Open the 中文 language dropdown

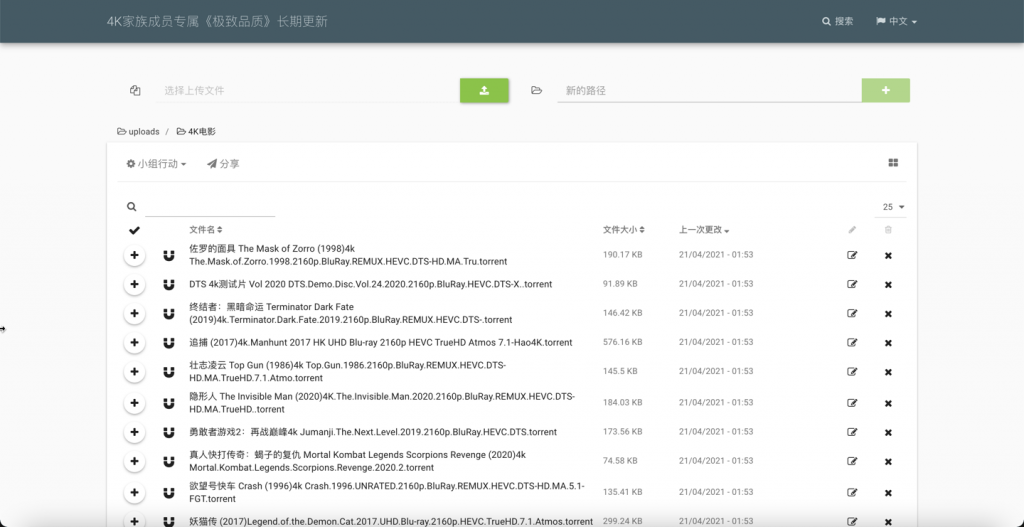pyautogui.click(x=897, y=22)
